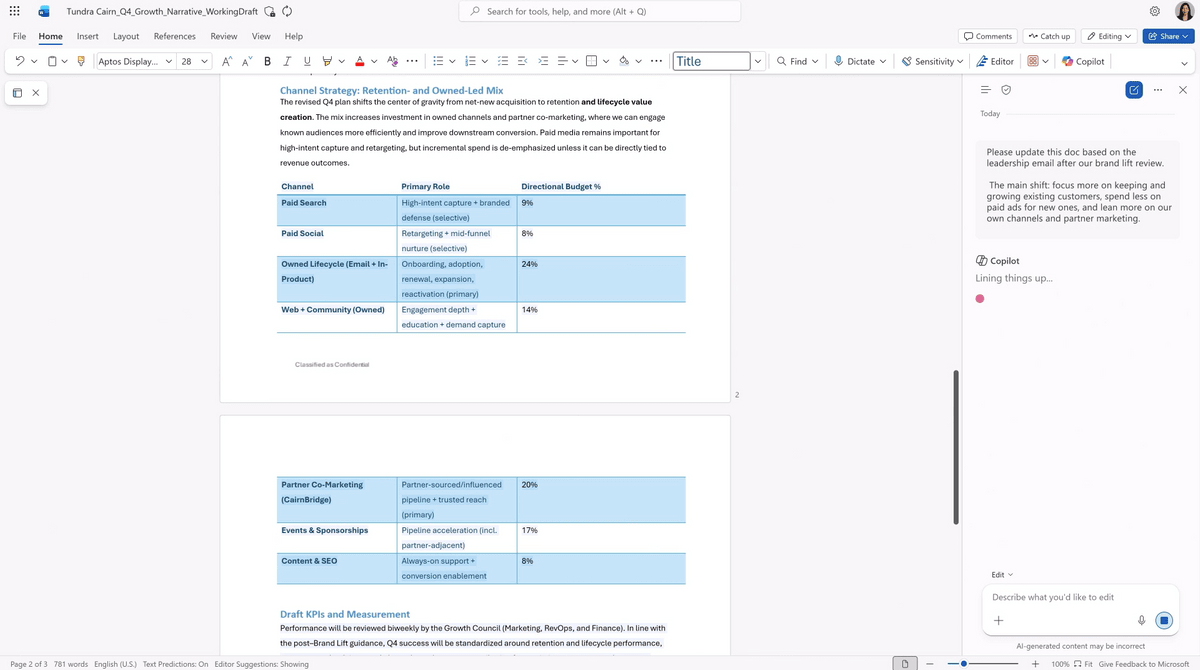The width and height of the screenshot is (1200, 670).
Task: Stop Copilot generating with the stop button
Action: point(1163,621)
